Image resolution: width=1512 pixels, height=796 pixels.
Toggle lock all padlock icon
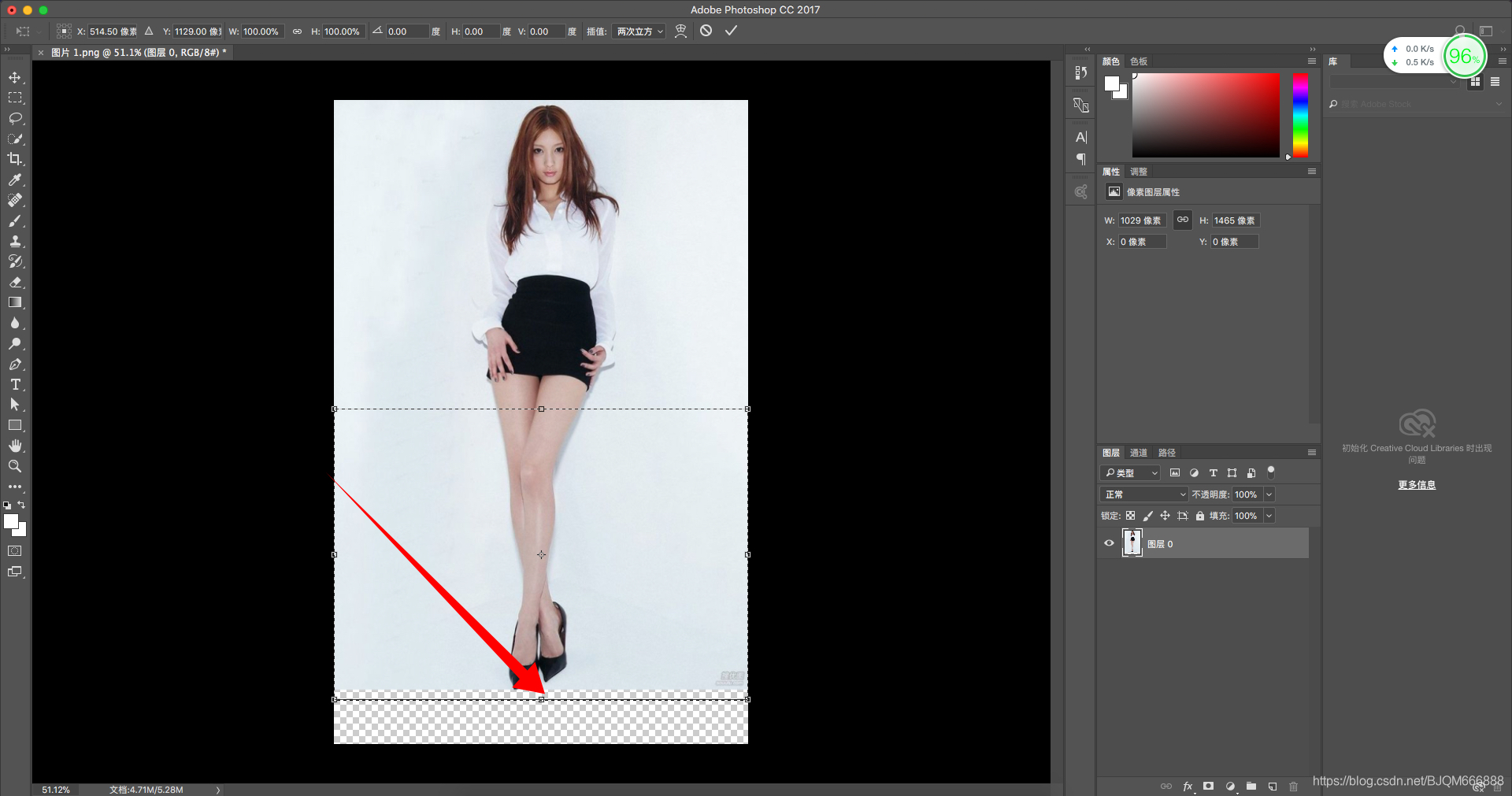coord(1200,516)
